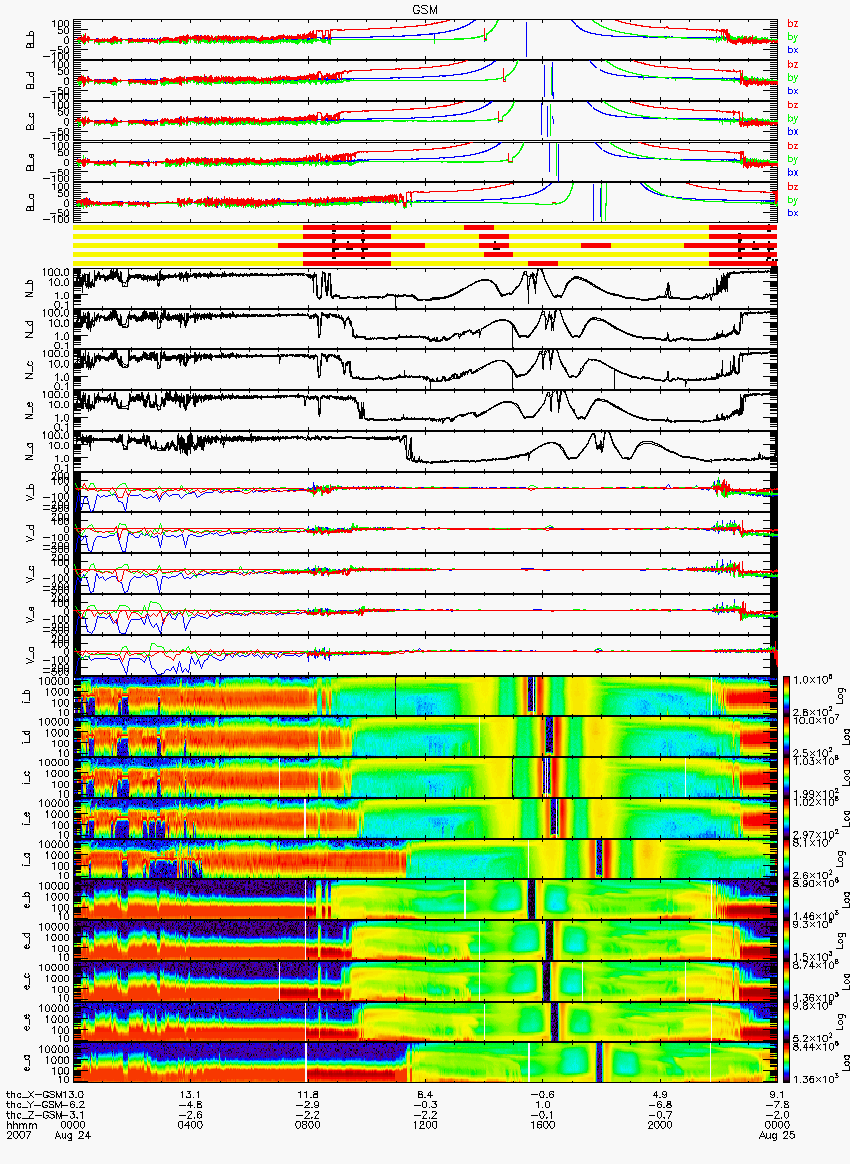Click the e_c spectrogram color bar
The width and height of the screenshot is (850, 1164).
coord(786,981)
